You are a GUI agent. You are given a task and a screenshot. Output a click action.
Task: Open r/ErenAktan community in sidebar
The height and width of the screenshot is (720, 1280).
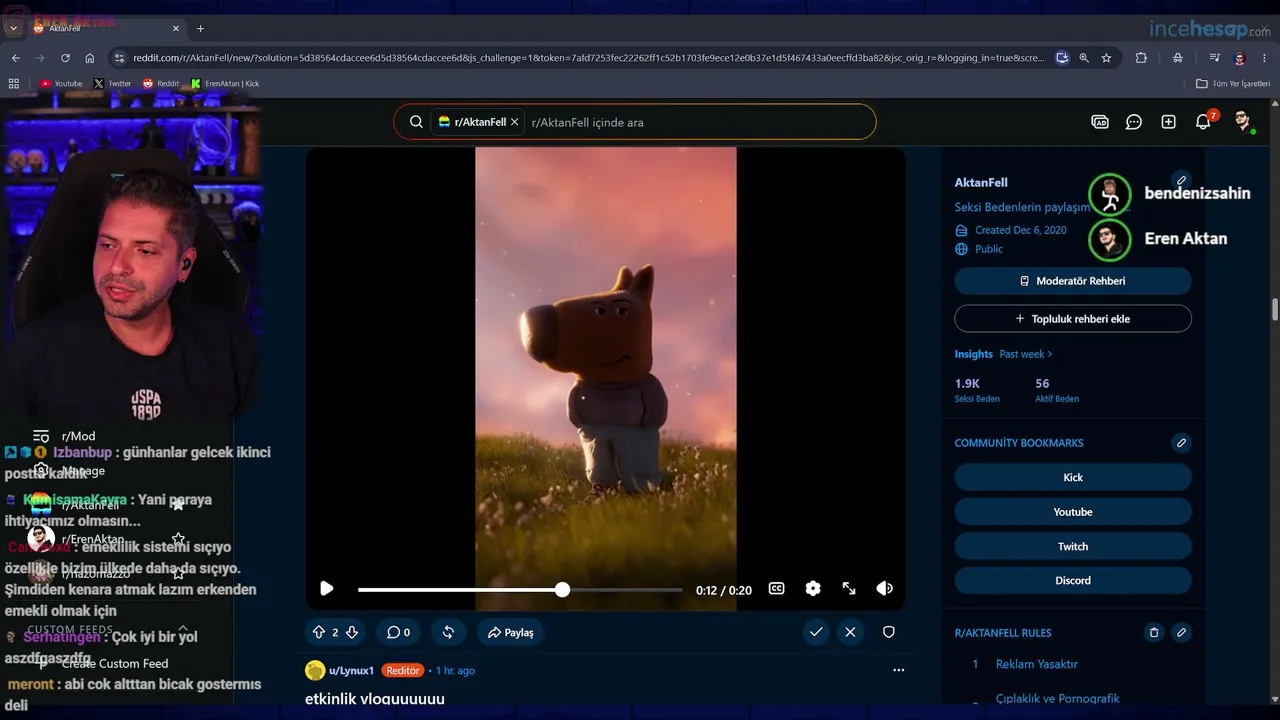tap(92, 540)
